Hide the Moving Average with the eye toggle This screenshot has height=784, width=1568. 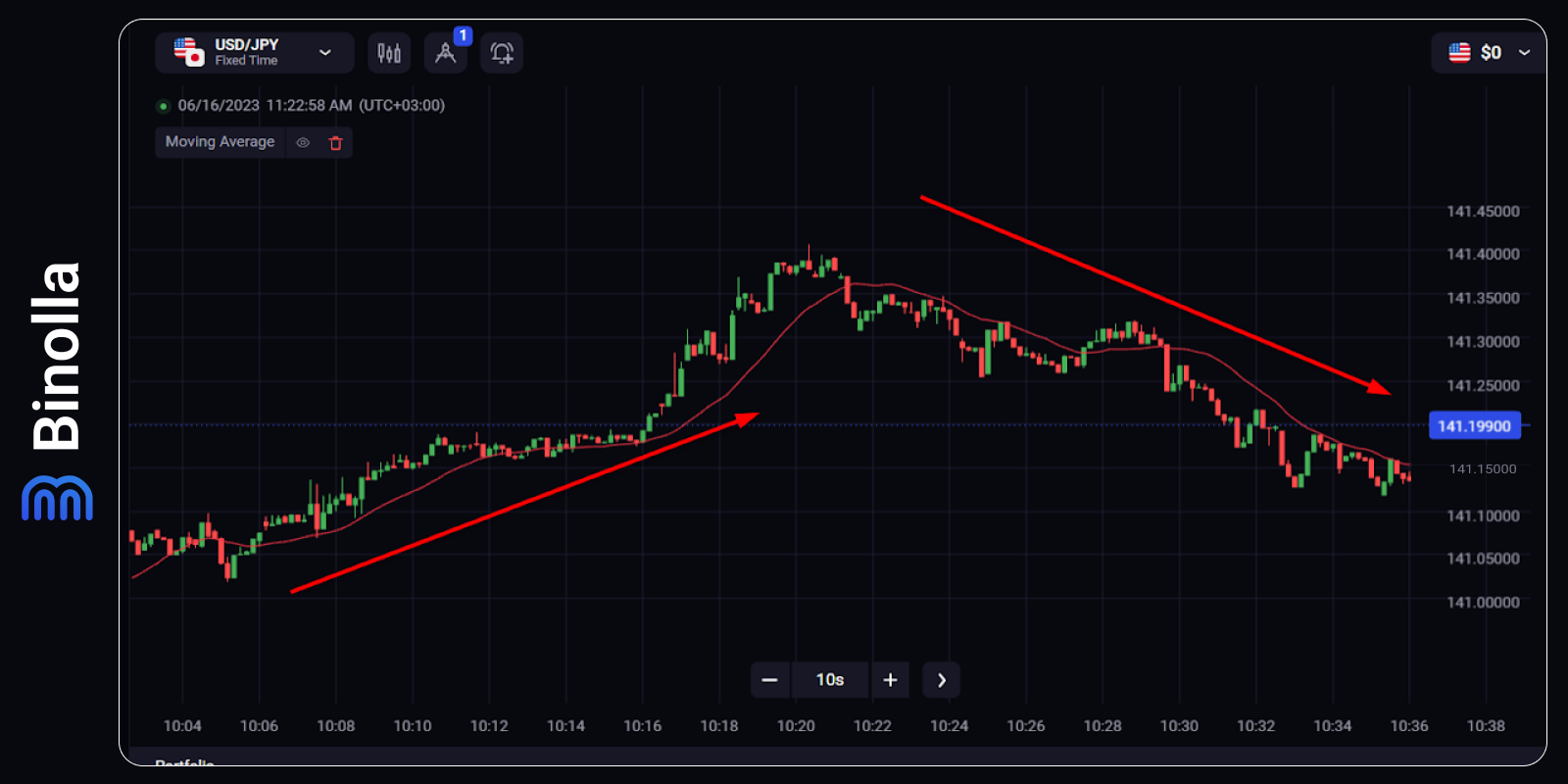pyautogui.click(x=303, y=142)
